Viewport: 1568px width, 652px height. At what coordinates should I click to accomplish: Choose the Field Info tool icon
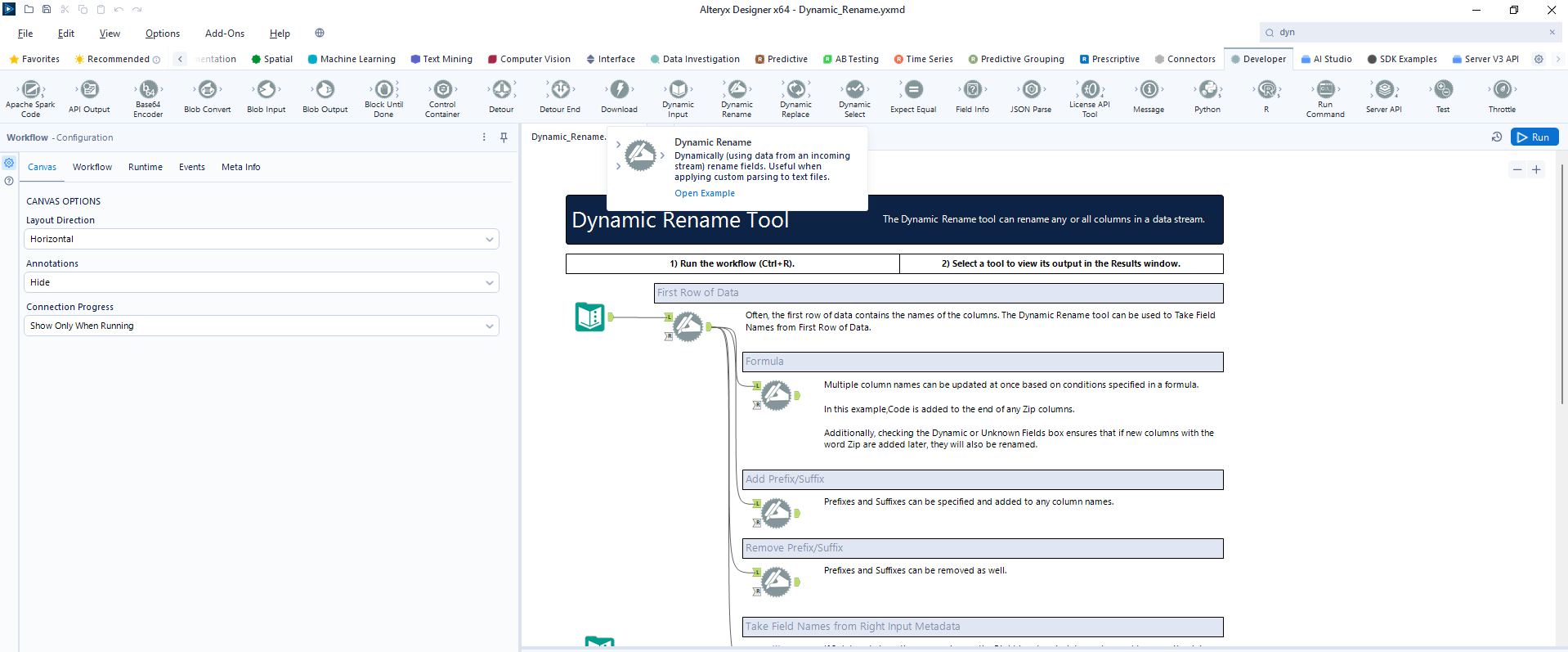pos(972,90)
